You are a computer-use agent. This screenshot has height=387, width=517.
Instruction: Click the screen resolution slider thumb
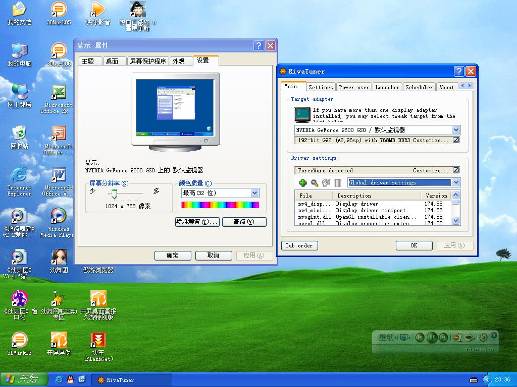coord(114,194)
